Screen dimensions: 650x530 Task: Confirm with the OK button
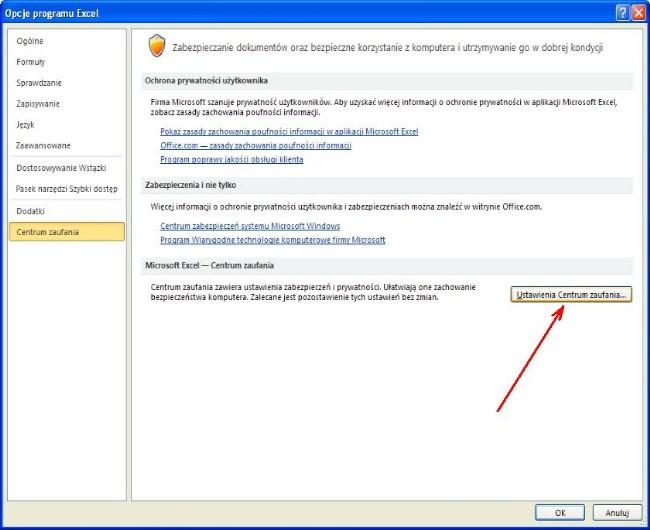tap(560, 513)
